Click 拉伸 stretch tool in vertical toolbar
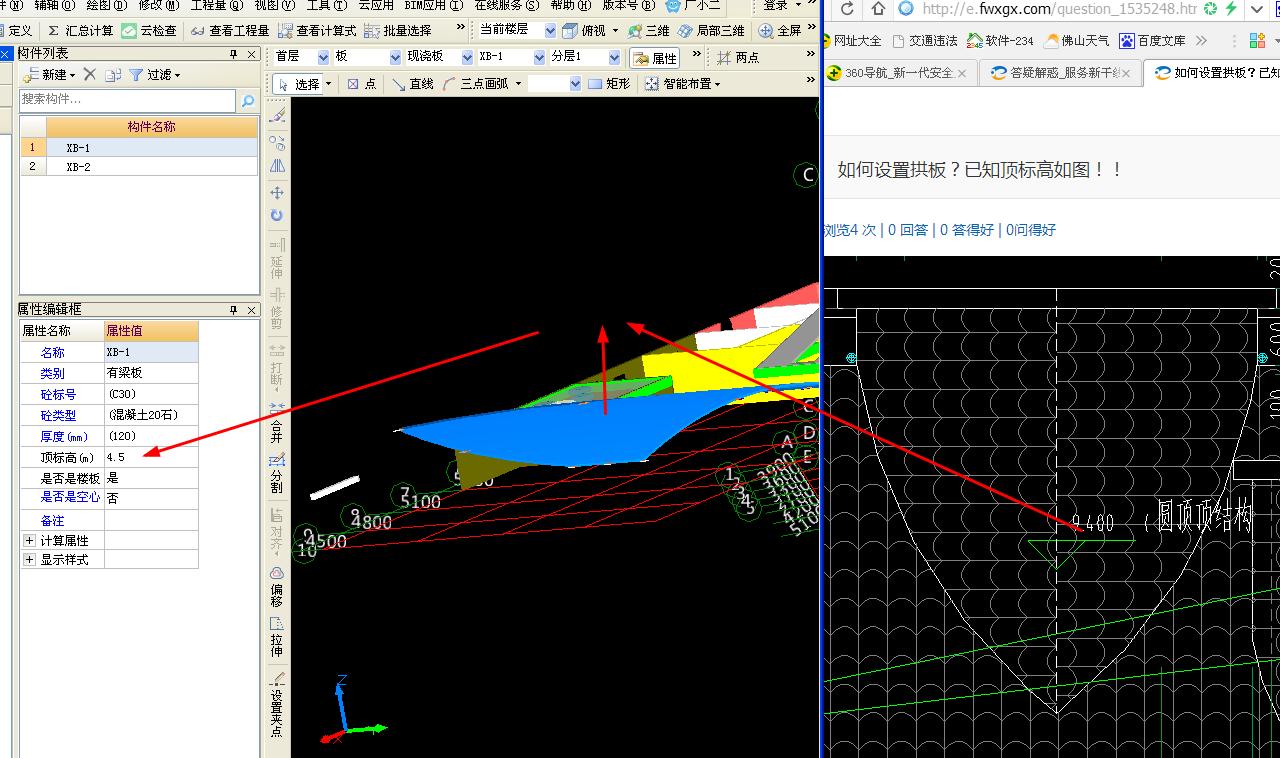The height and width of the screenshot is (758, 1280). (277, 636)
